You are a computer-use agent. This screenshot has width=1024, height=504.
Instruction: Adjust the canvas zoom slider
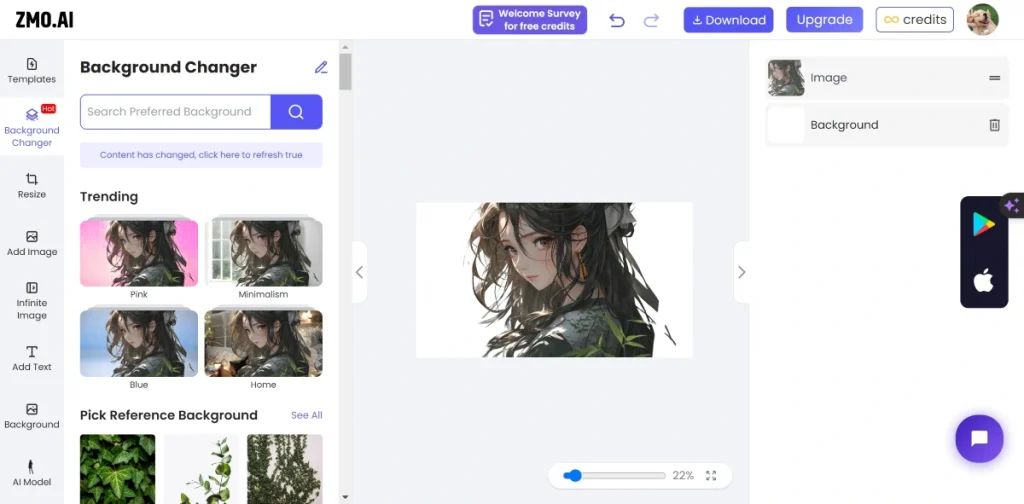[x=614, y=476]
